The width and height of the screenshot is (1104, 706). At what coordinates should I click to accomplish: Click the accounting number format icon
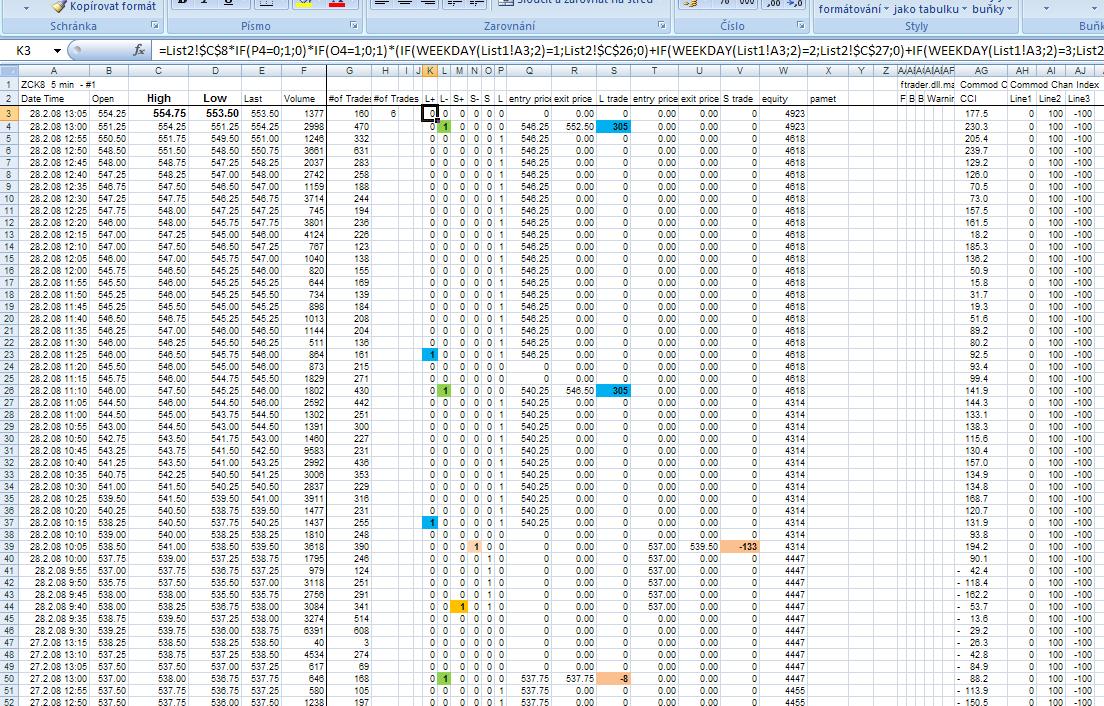coord(692,4)
